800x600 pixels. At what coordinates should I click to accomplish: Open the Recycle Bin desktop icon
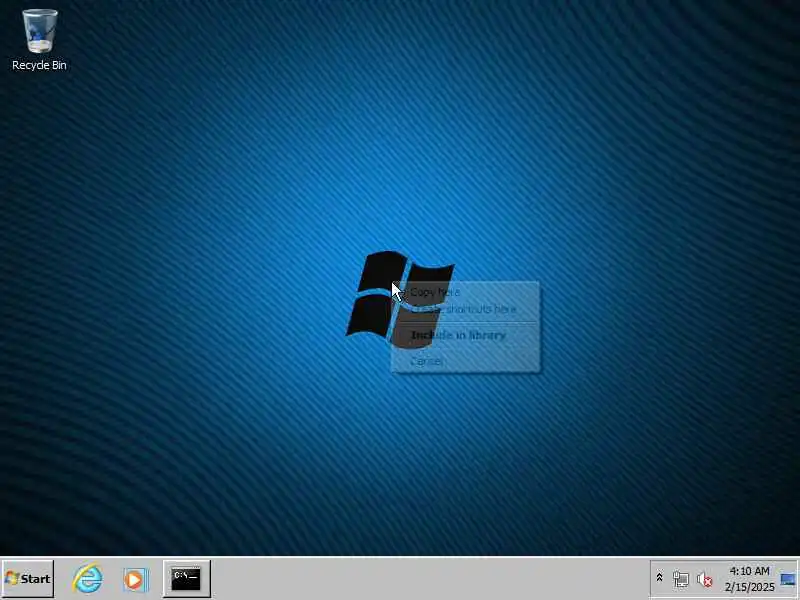[39, 40]
